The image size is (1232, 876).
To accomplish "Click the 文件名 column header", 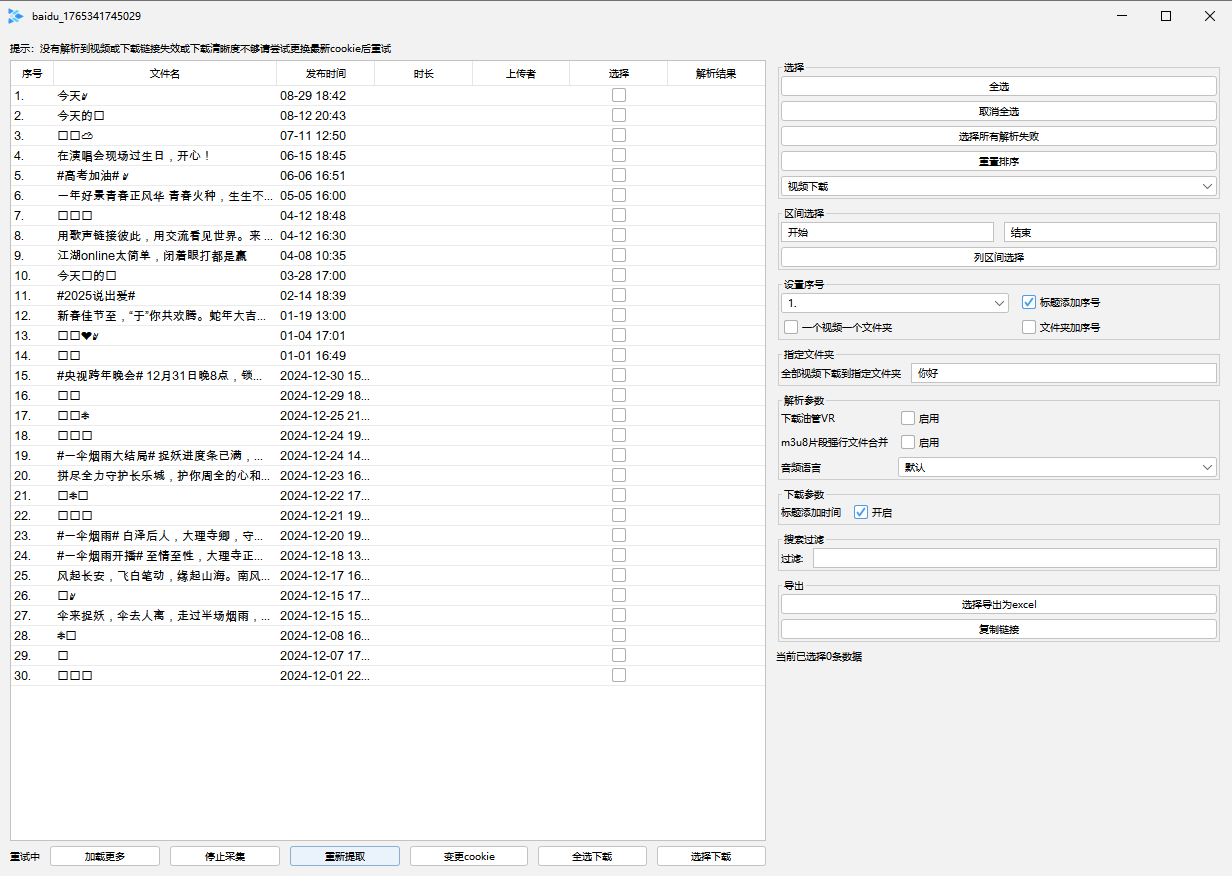I will coord(165,74).
